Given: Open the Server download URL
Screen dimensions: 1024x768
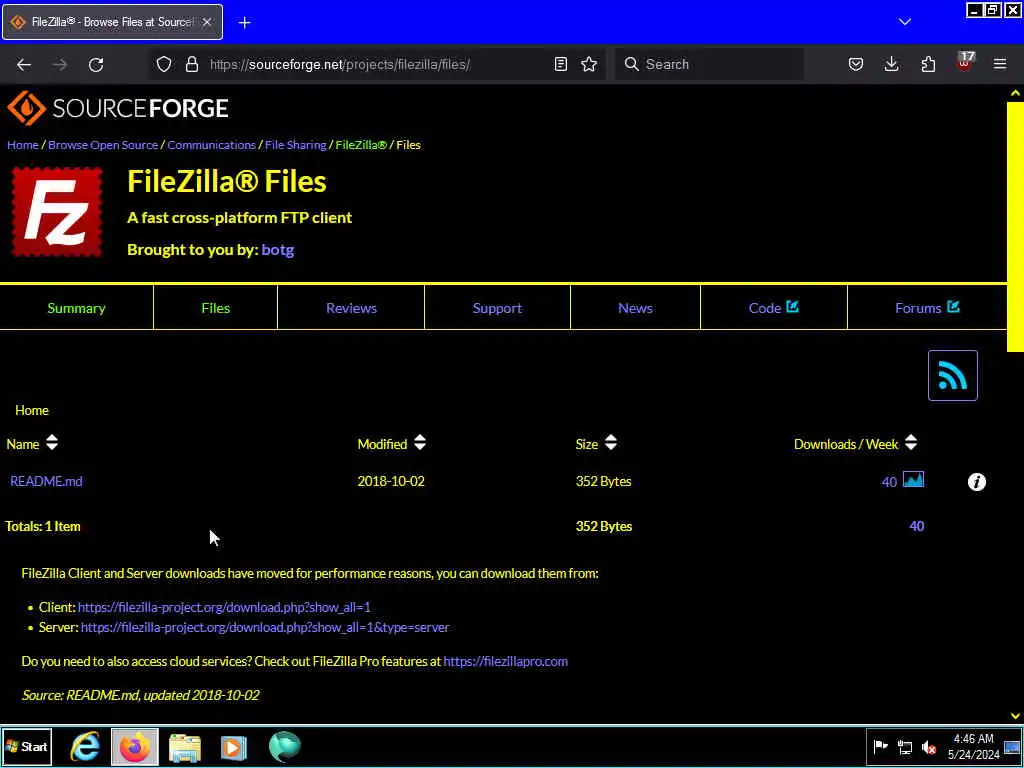Looking at the screenshot, I should click(265, 628).
